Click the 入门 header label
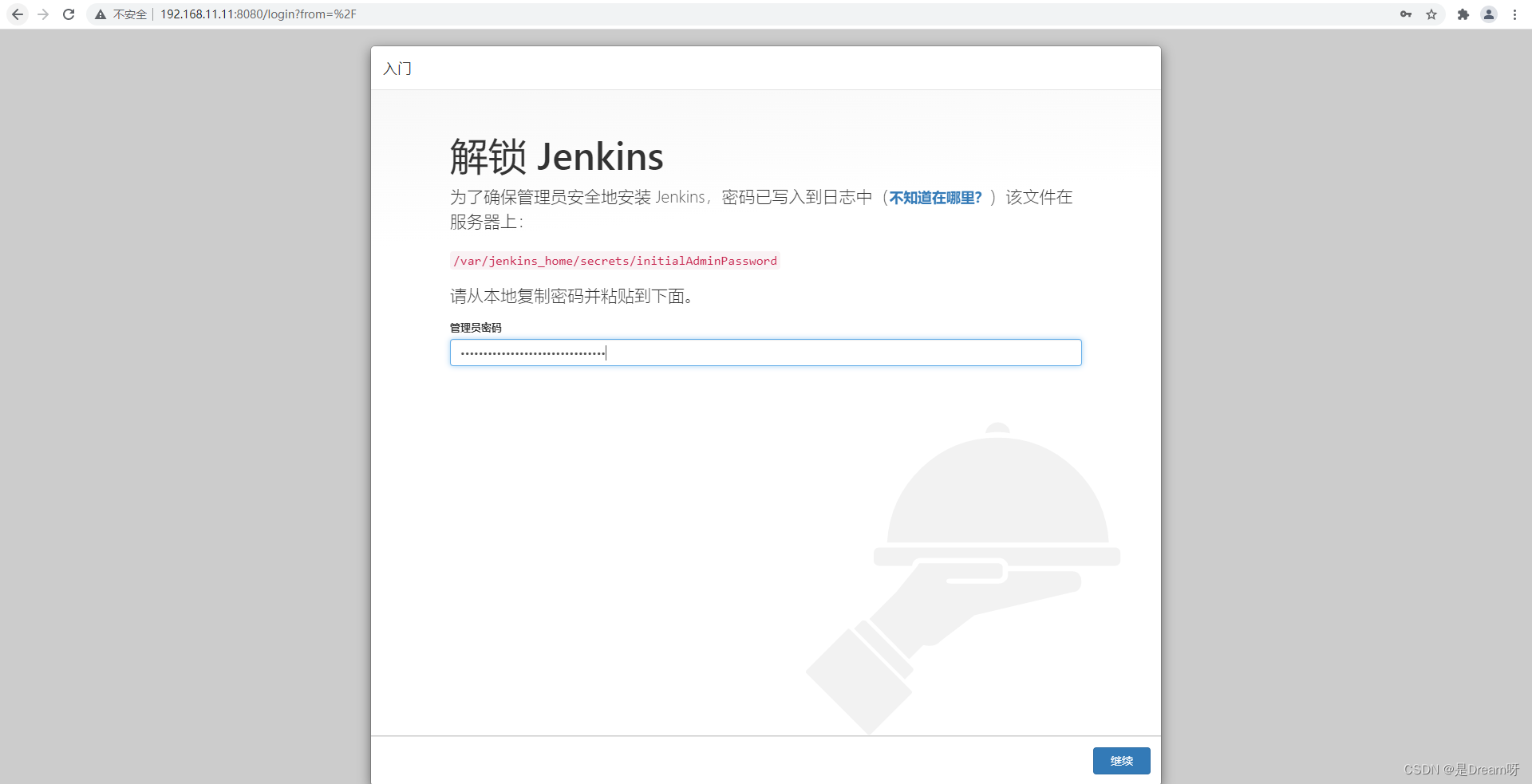The width and height of the screenshot is (1532, 784). (x=397, y=69)
